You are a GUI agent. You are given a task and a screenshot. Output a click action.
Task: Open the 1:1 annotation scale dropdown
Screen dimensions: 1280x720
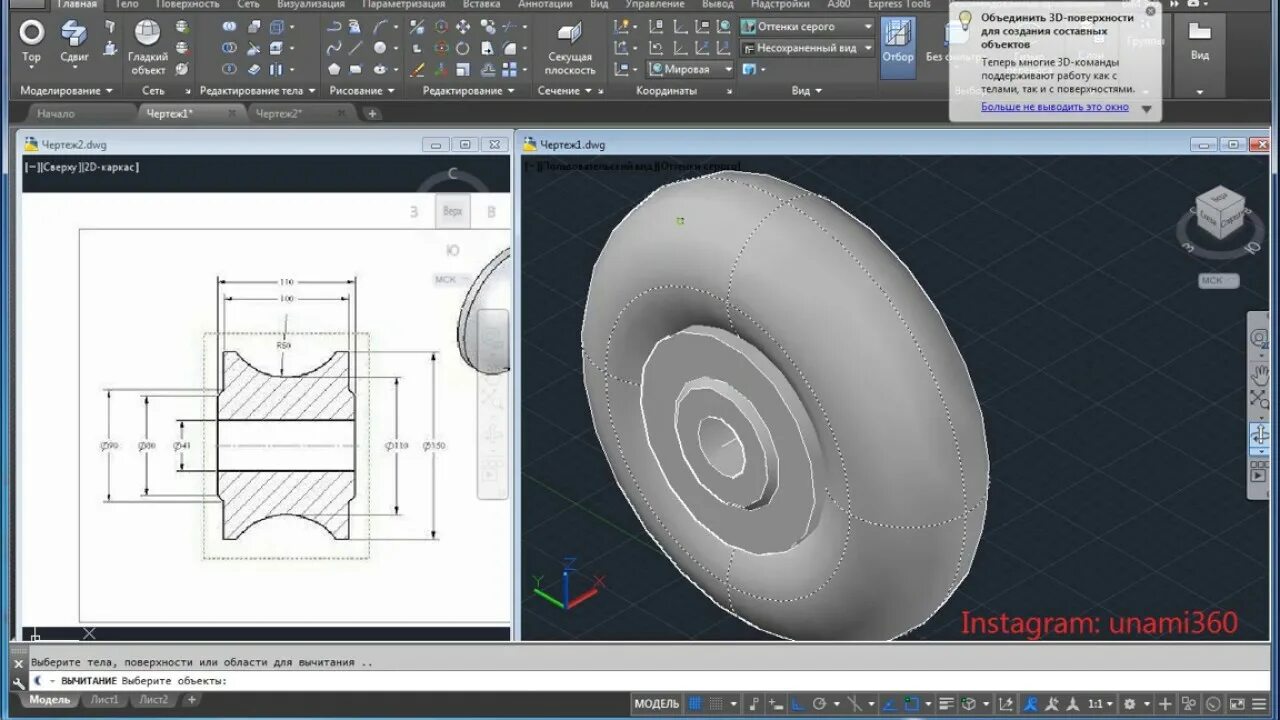point(1101,704)
